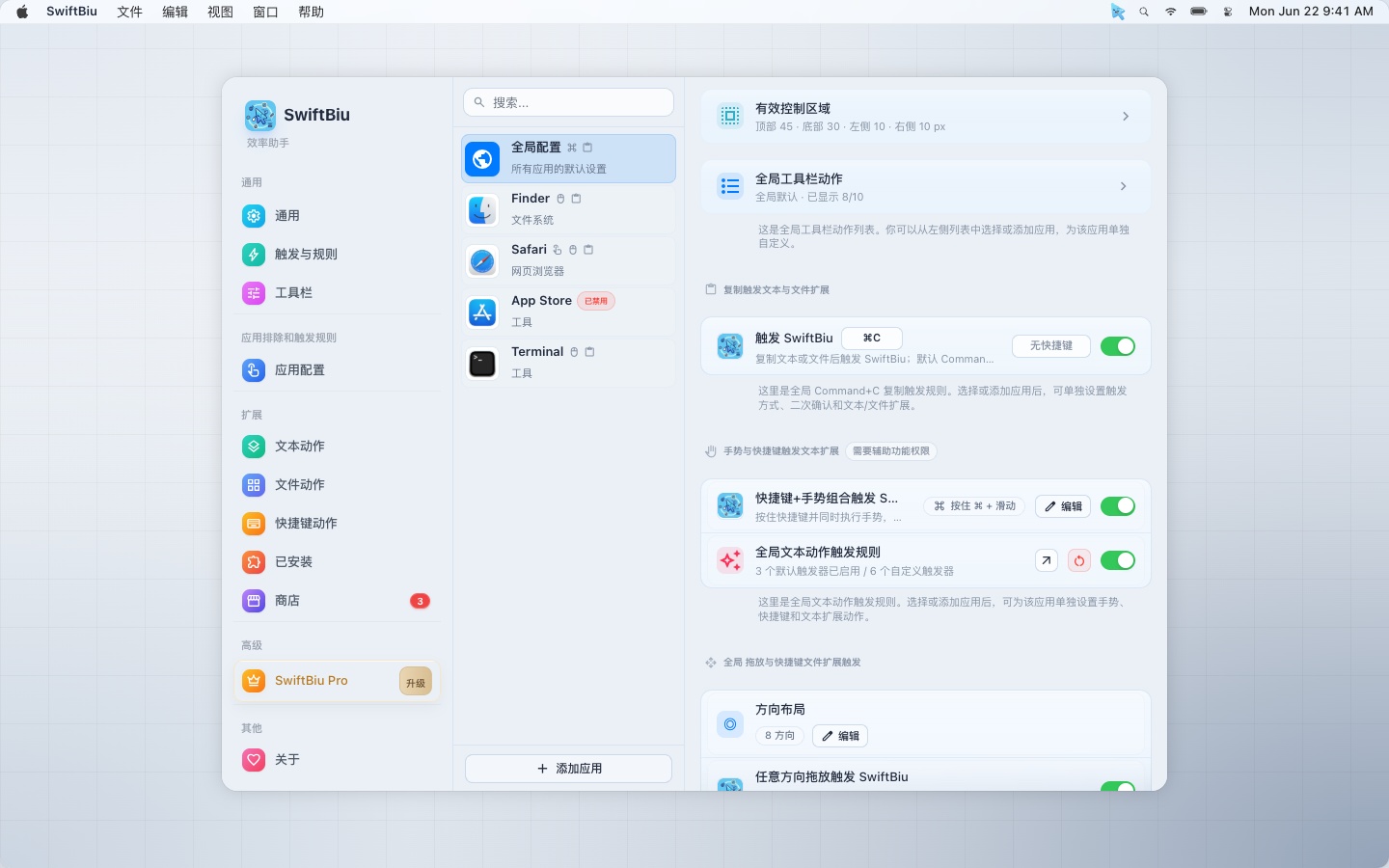Screen dimensions: 1389x868
Task: Open the 帮助 menu
Action: click(311, 12)
